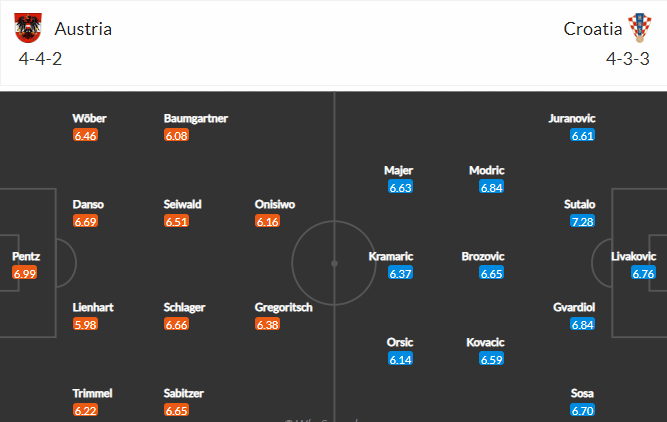This screenshot has height=422, width=667.
Task: Click the Croatia team crest icon
Action: point(640,28)
